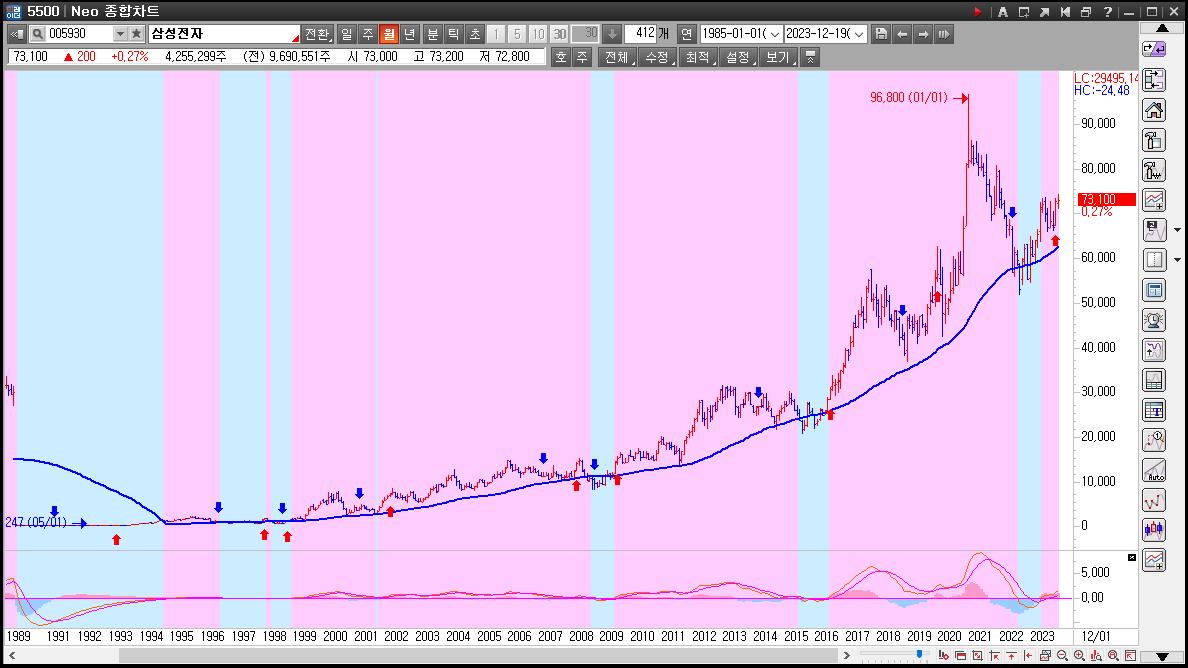The image size is (1188, 668).
Task: Click the 삼성전자 stock name field
Action: coord(224,34)
